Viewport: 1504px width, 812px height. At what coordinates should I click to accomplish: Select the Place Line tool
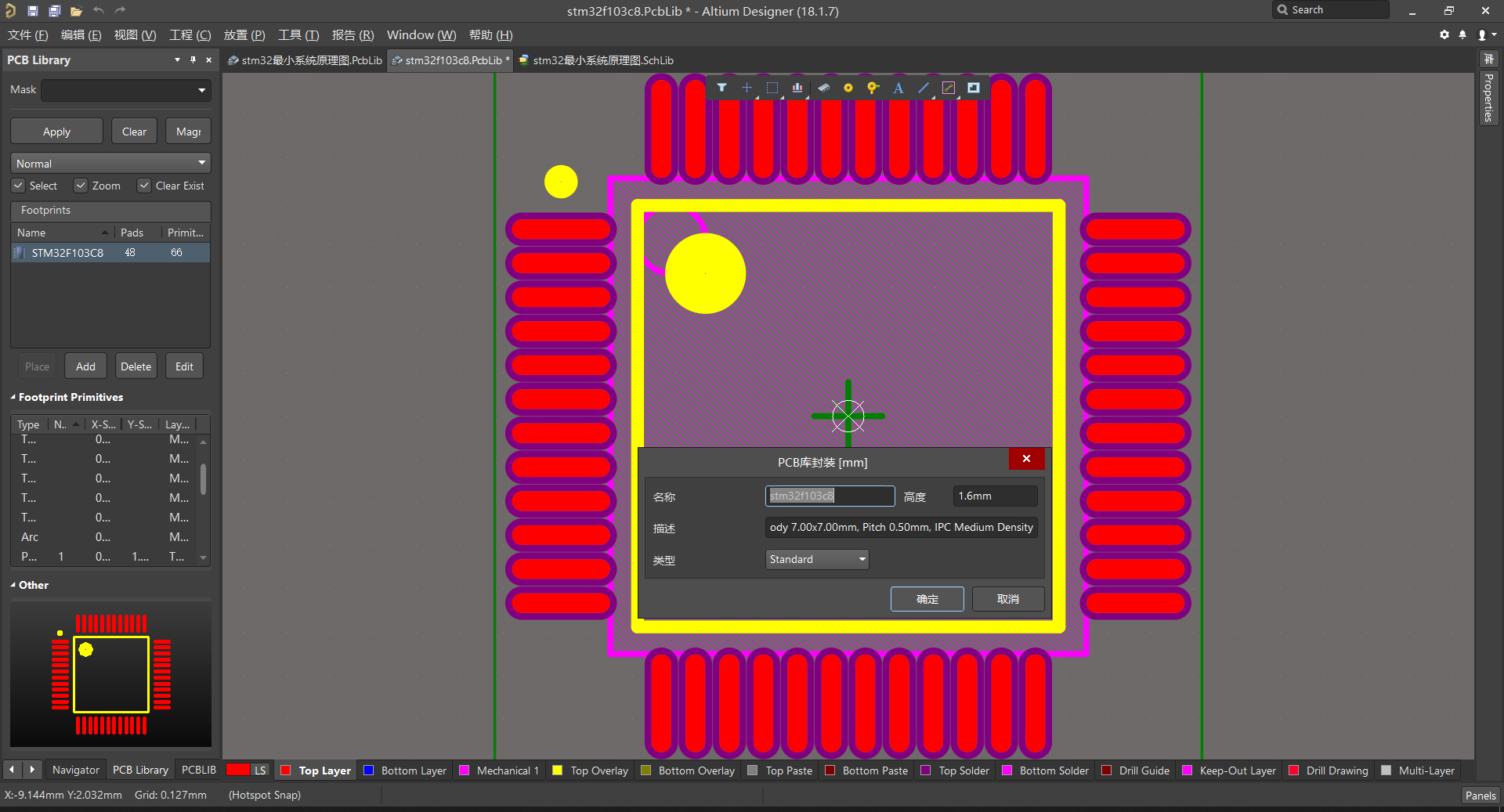tap(924, 88)
